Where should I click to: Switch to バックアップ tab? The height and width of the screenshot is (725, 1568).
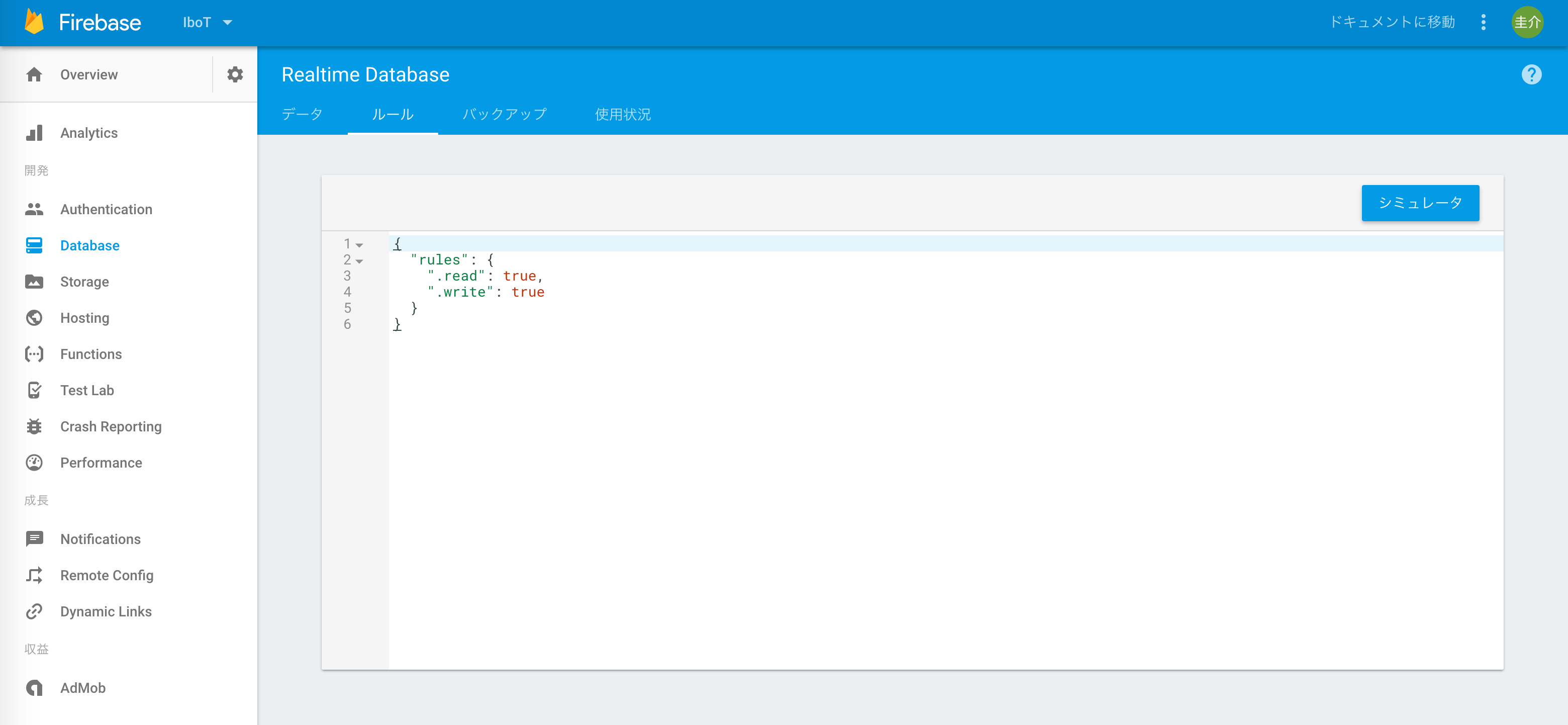504,113
